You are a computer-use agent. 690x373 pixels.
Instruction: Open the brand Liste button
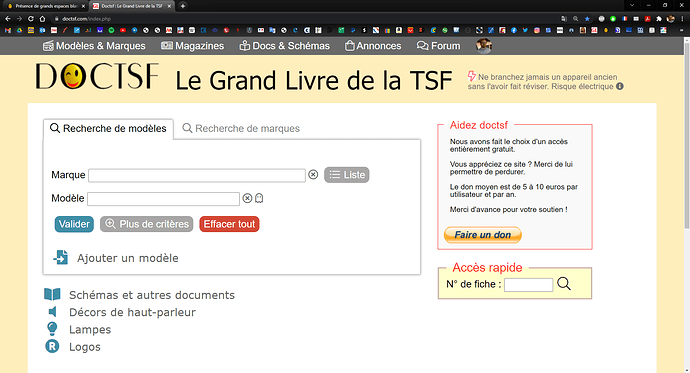(x=347, y=175)
